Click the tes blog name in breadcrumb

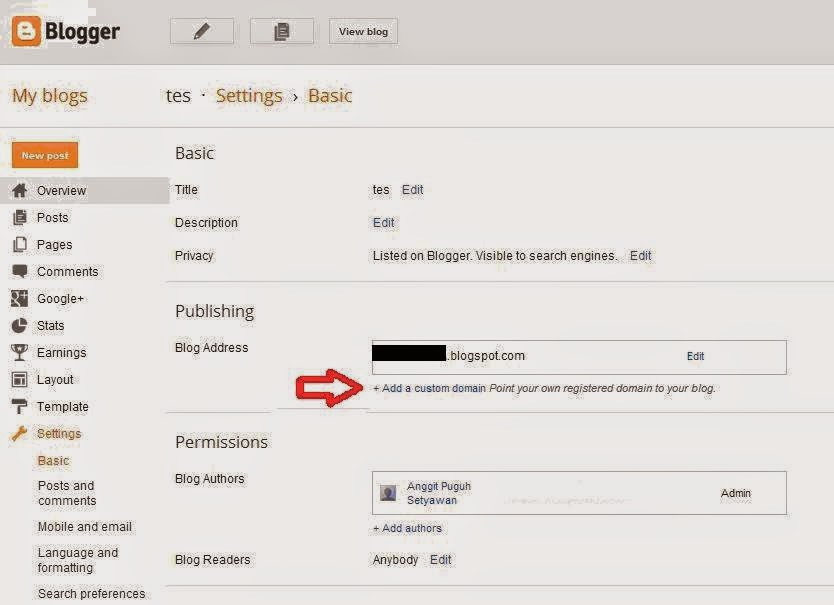(178, 96)
